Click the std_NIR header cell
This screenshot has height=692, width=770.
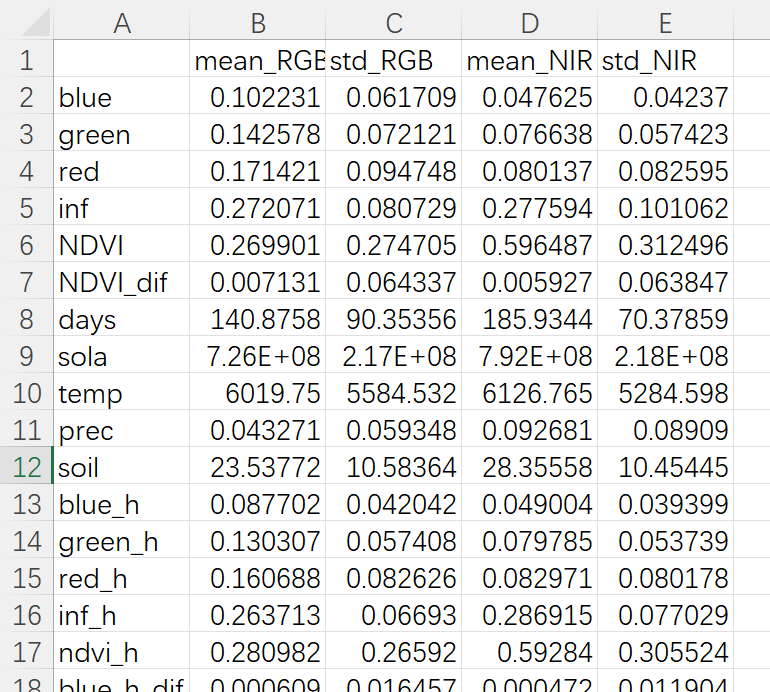[x=665, y=60]
